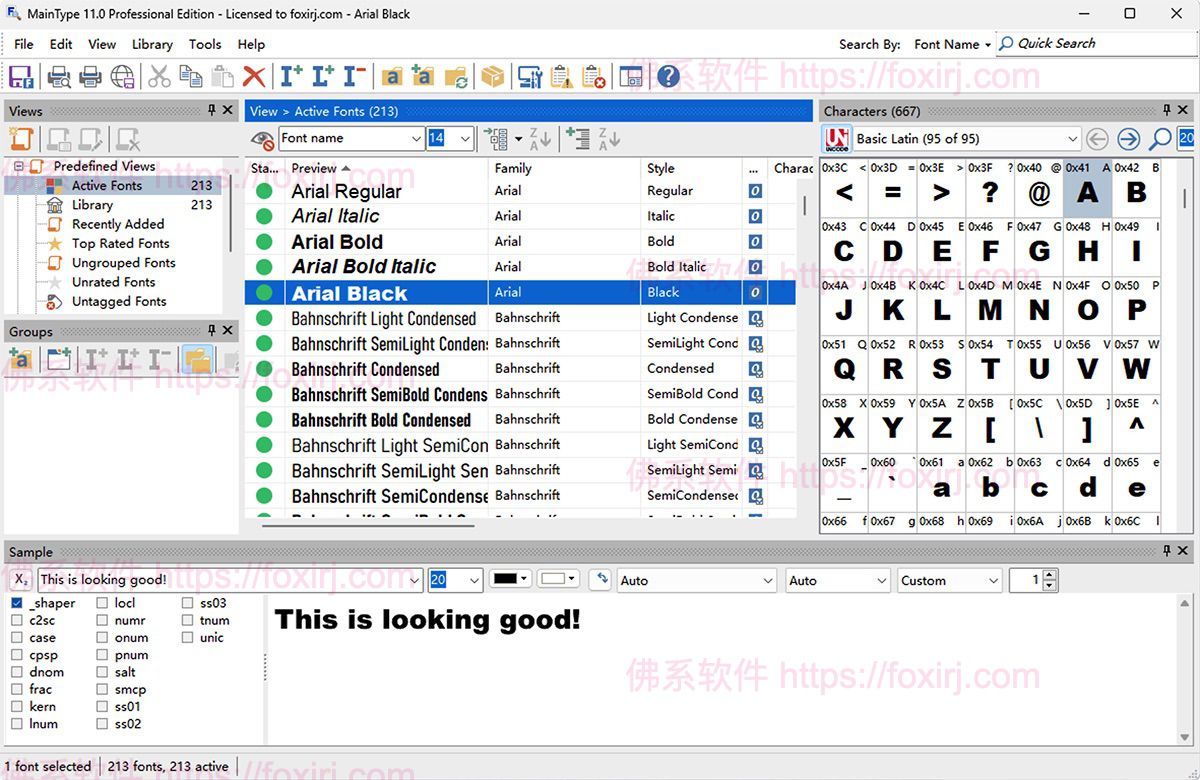
Task: Click the package box icon in toolbar
Action: click(x=492, y=77)
